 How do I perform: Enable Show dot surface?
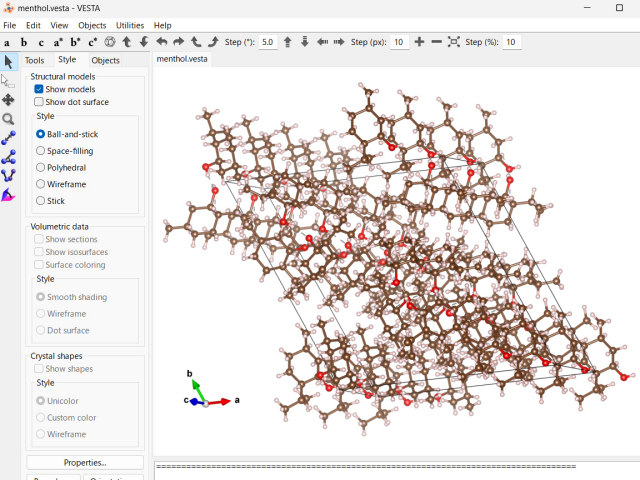click(x=39, y=102)
